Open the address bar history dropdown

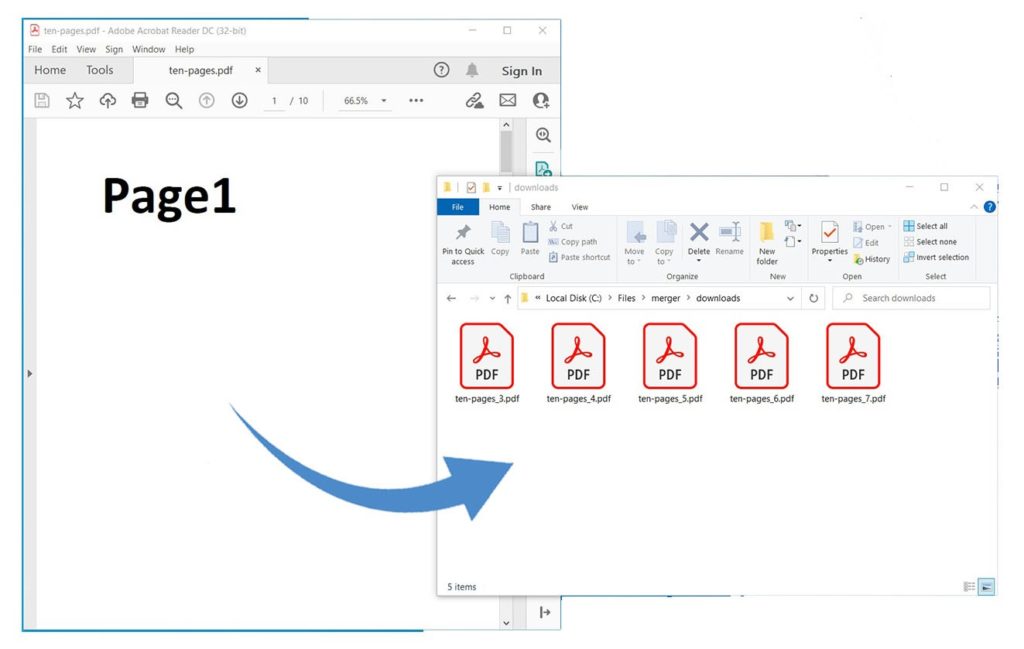tap(789, 297)
